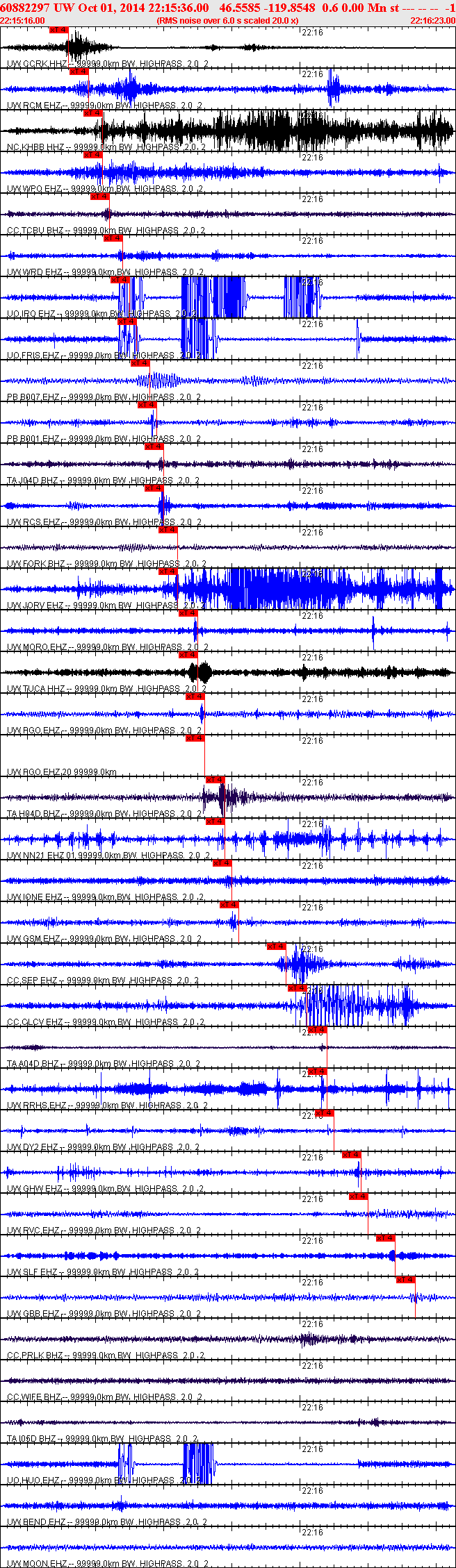Click the event ID 60882297 in the header

(24, 8)
